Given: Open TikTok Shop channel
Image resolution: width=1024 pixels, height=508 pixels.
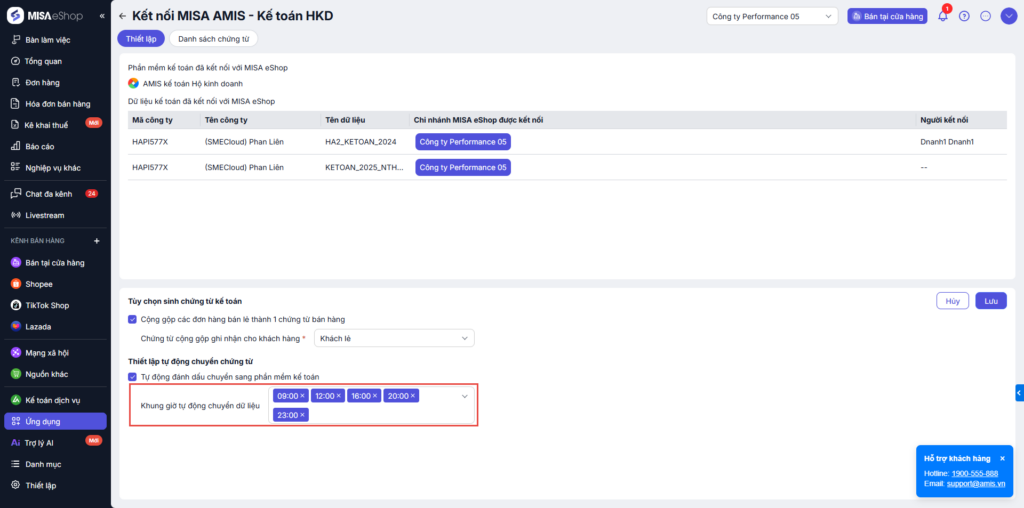Looking at the screenshot, I should click(46, 305).
